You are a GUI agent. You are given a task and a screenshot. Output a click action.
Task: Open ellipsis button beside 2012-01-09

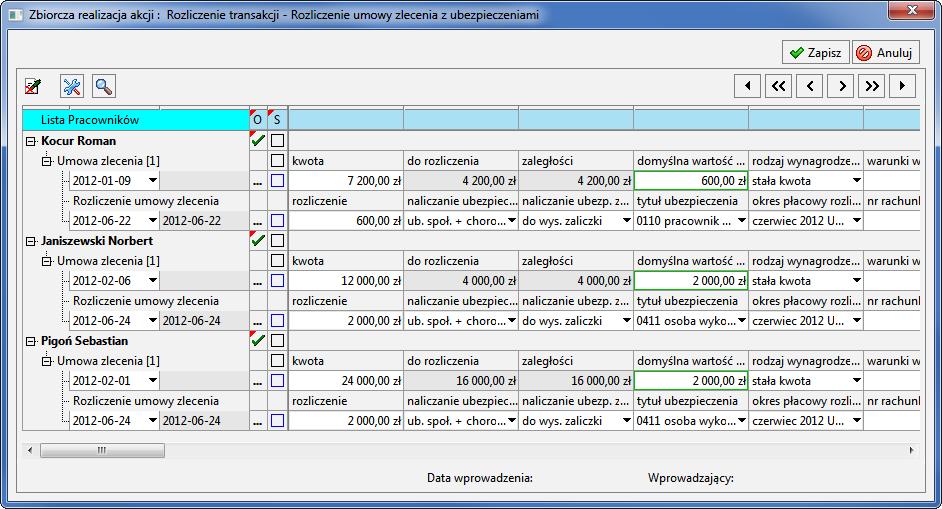[x=258, y=181]
